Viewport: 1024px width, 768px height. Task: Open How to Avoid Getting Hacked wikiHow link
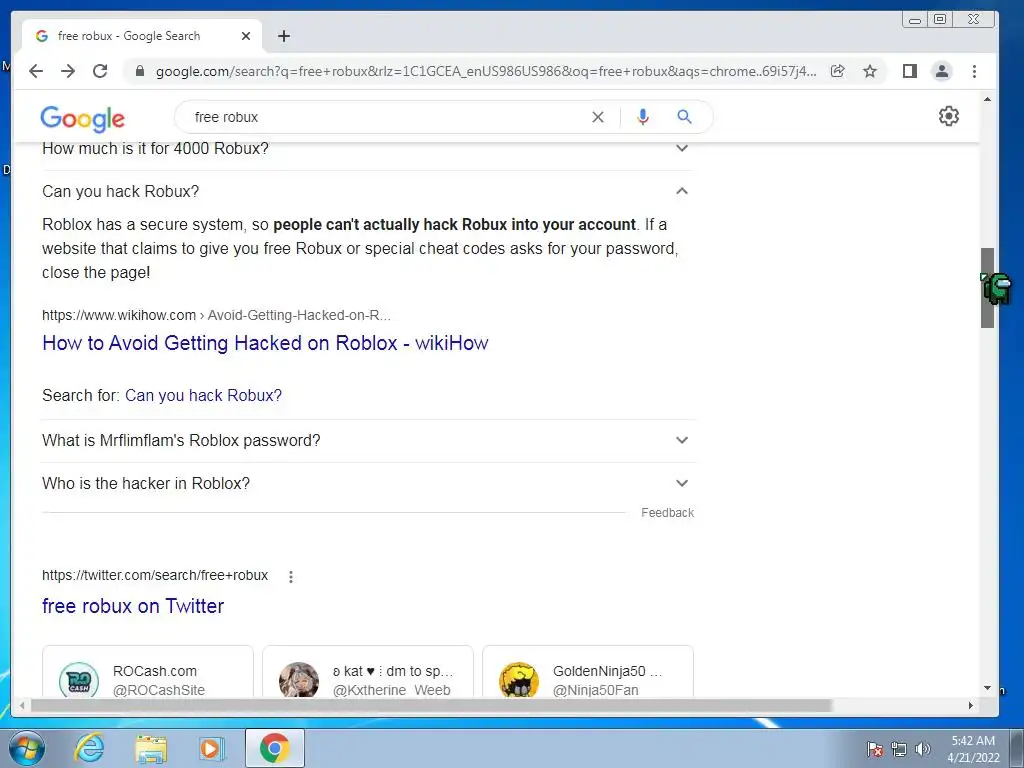265,343
